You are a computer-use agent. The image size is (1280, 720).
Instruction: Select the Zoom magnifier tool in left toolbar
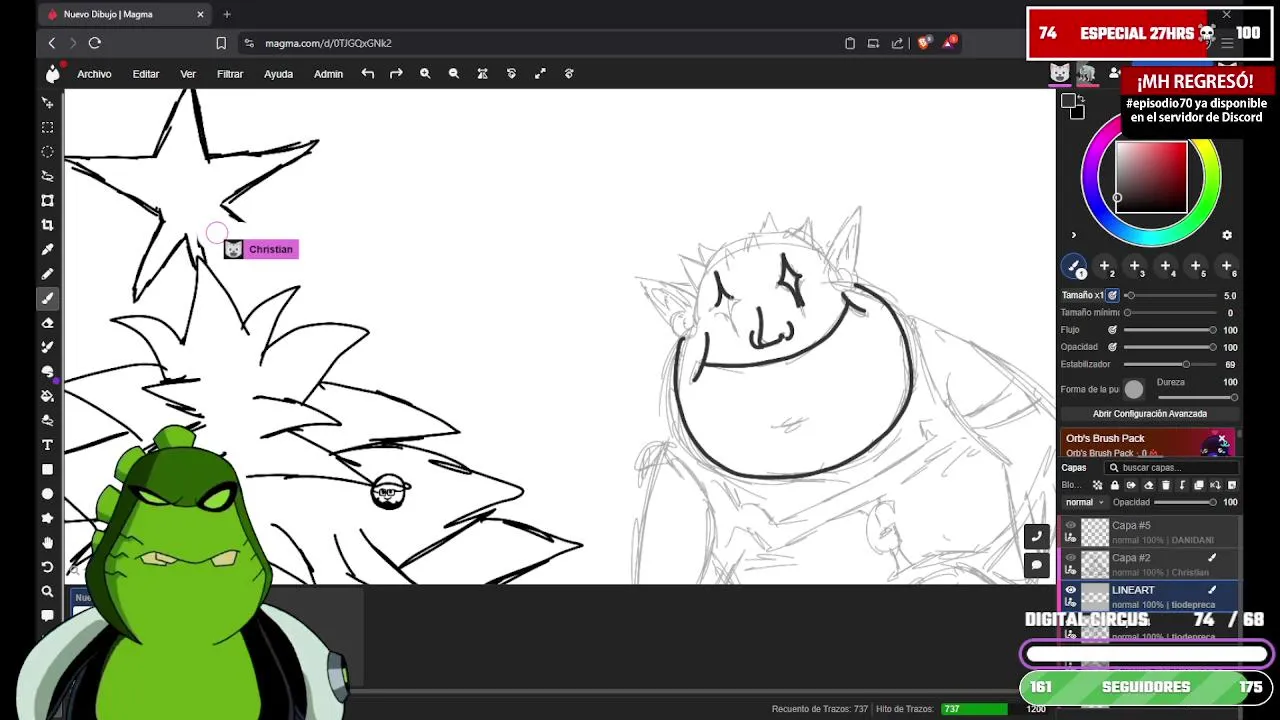point(47,592)
